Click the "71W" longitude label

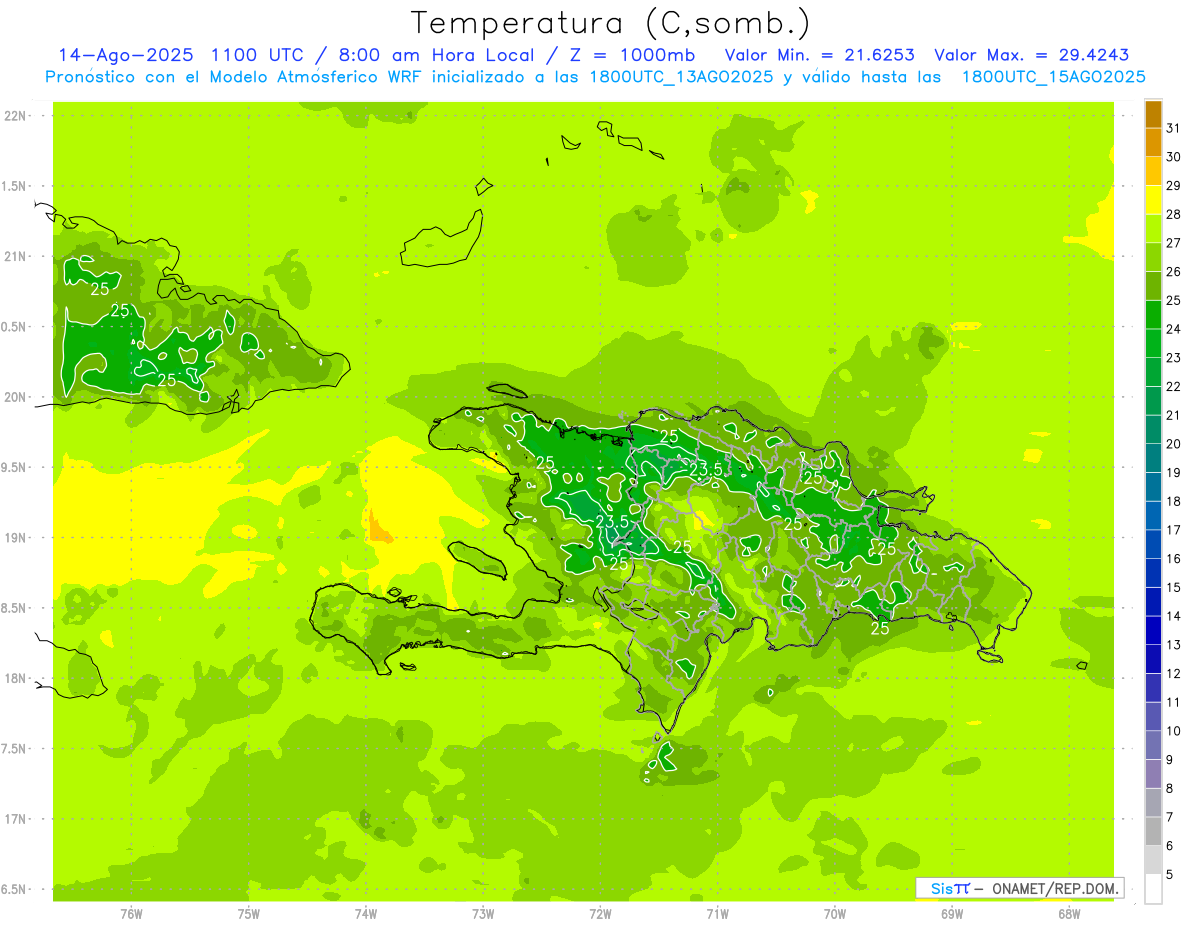click(717, 913)
